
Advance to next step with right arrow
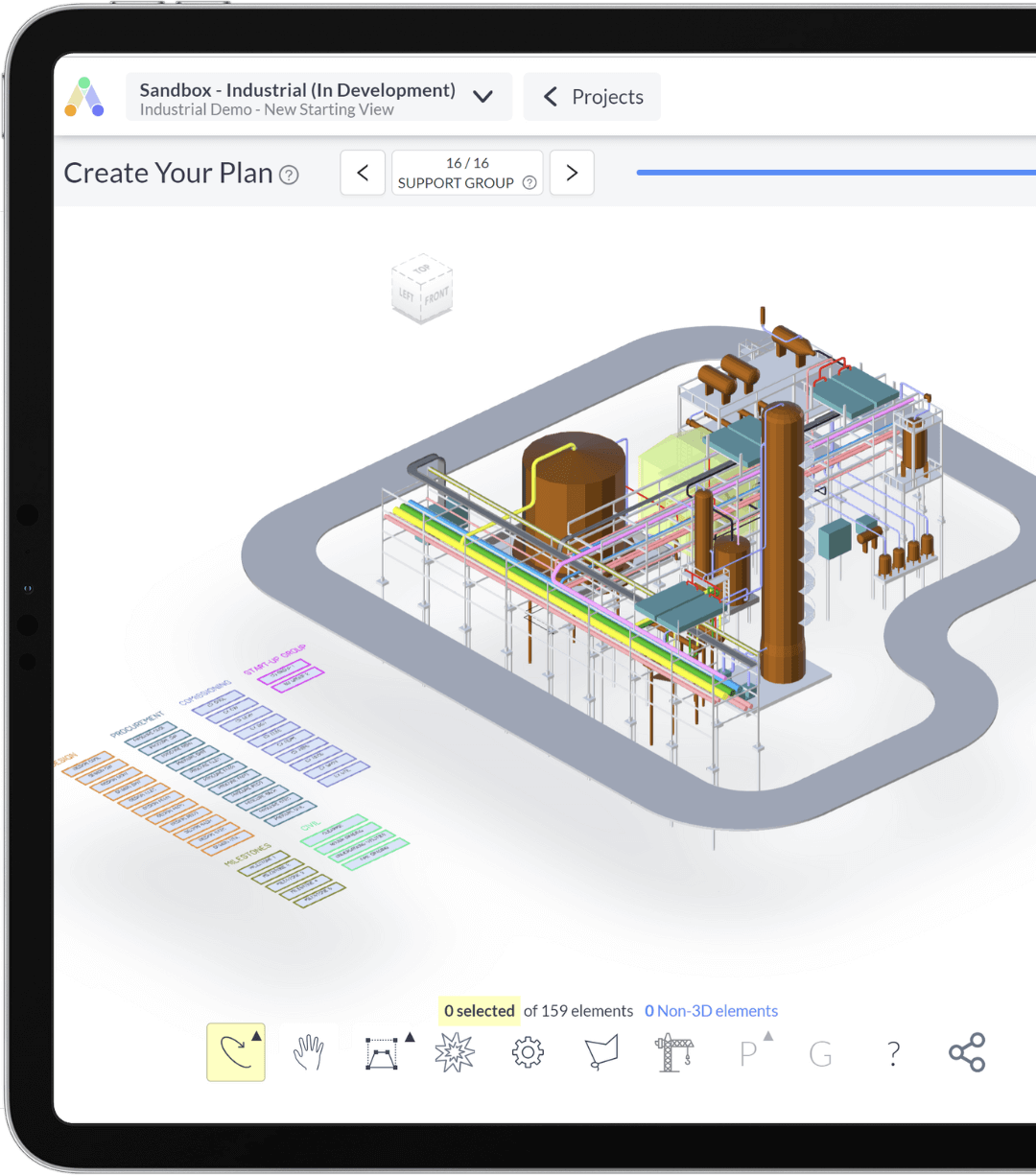click(x=572, y=173)
